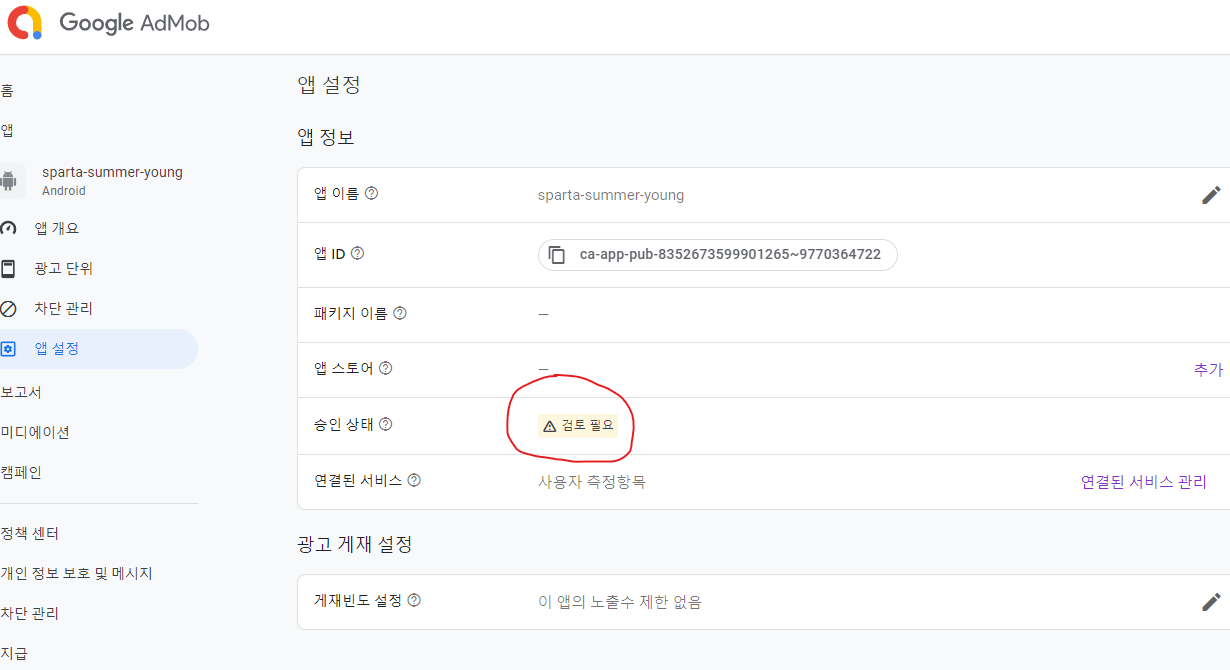Open bottom 차단 관리 sidebar entry

pos(30,613)
